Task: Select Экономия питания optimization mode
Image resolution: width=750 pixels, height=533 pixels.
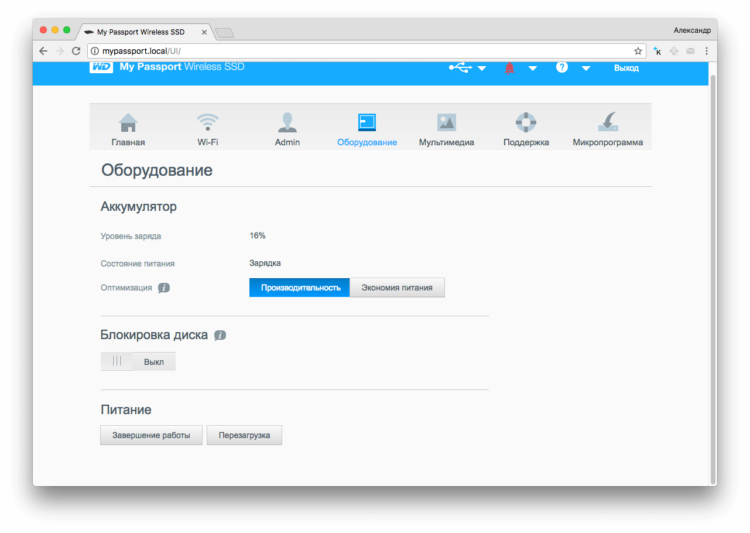Action: coord(397,288)
